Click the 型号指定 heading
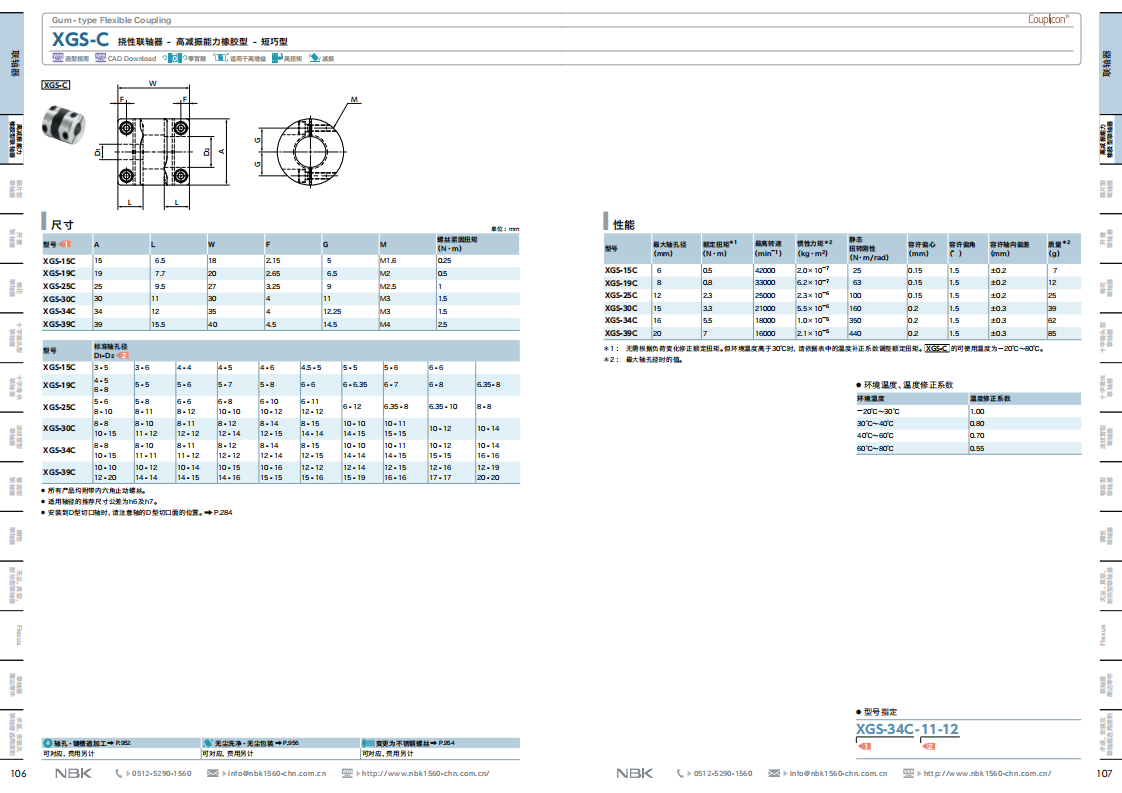 pos(879,712)
